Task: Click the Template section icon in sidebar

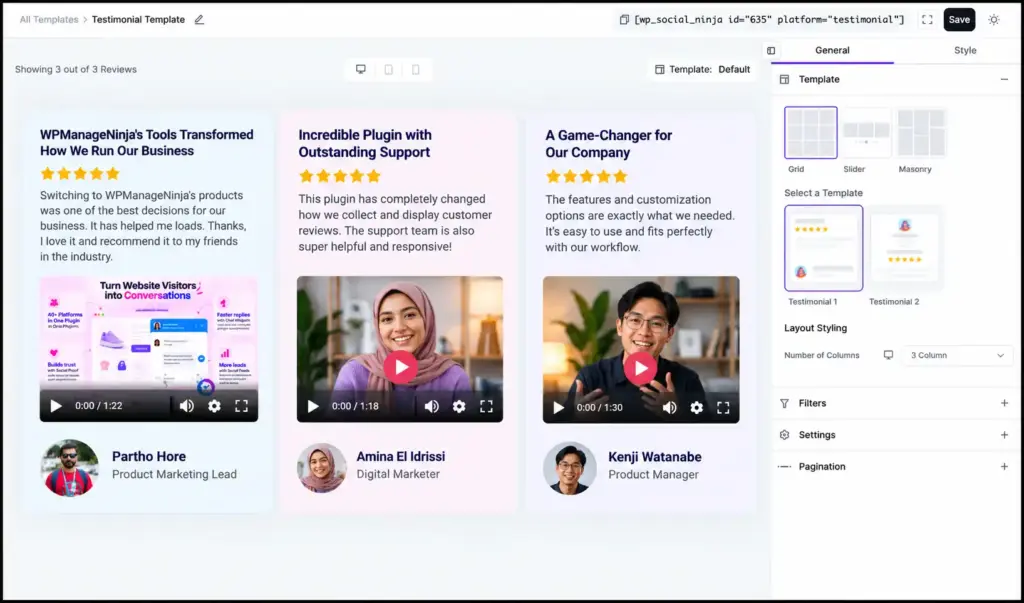Action: tap(784, 79)
